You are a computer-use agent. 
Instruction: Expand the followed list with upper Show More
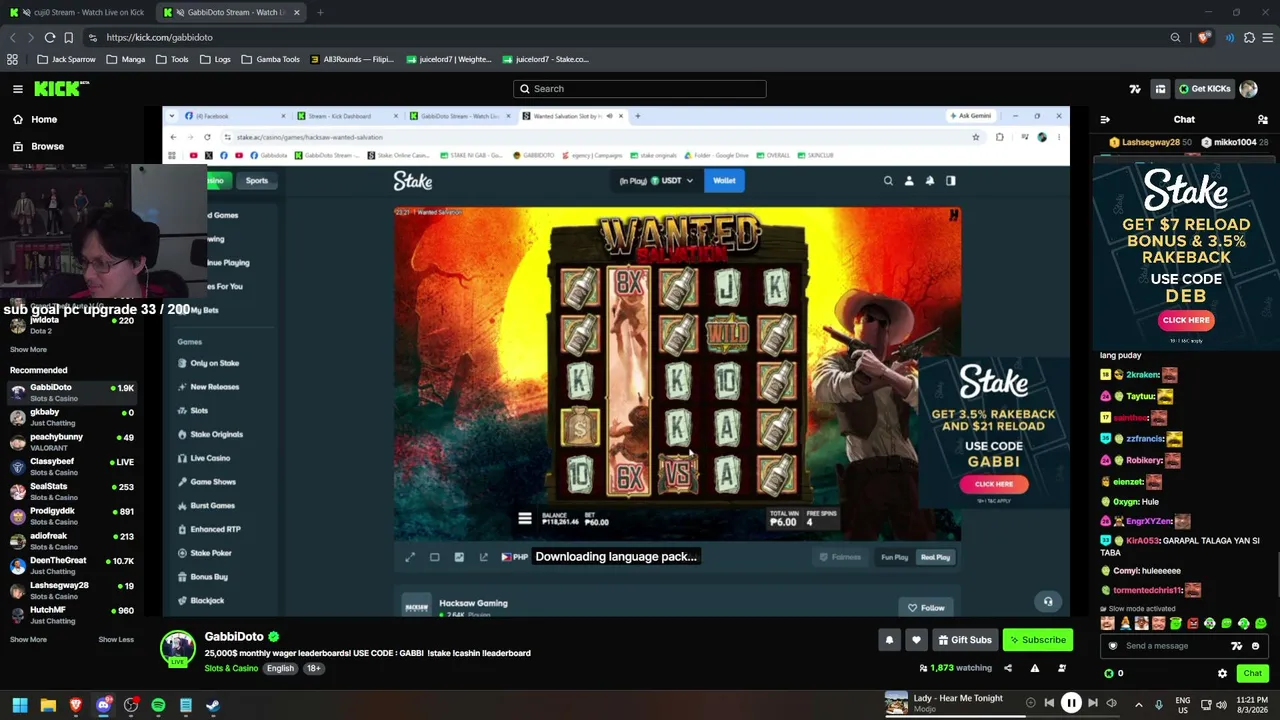click(x=28, y=349)
